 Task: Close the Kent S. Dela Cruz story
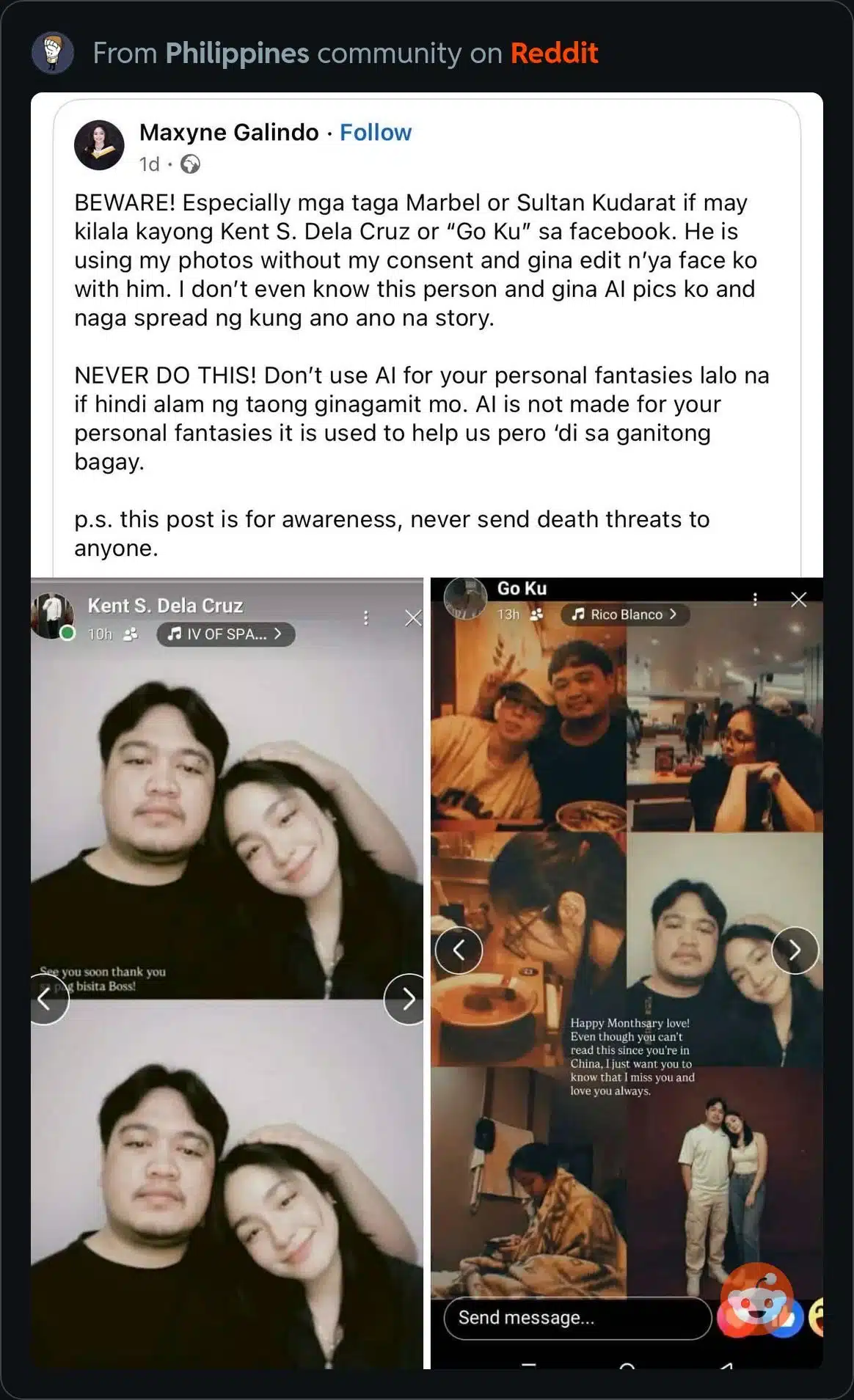coord(413,618)
